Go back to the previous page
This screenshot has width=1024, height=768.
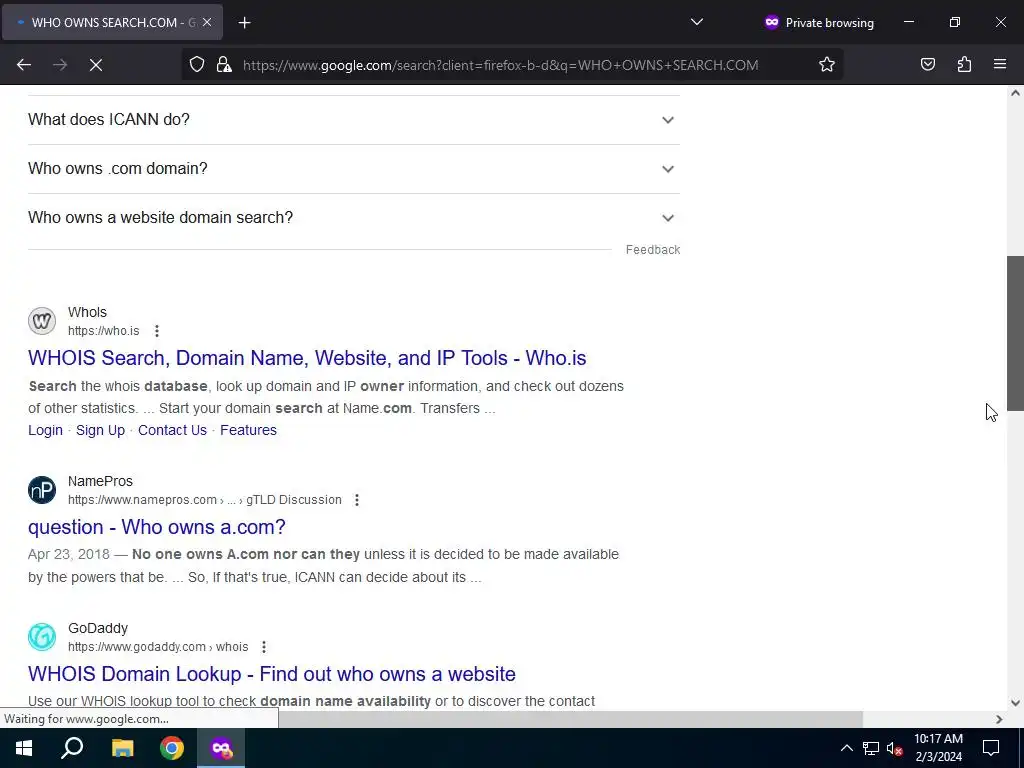click(24, 65)
